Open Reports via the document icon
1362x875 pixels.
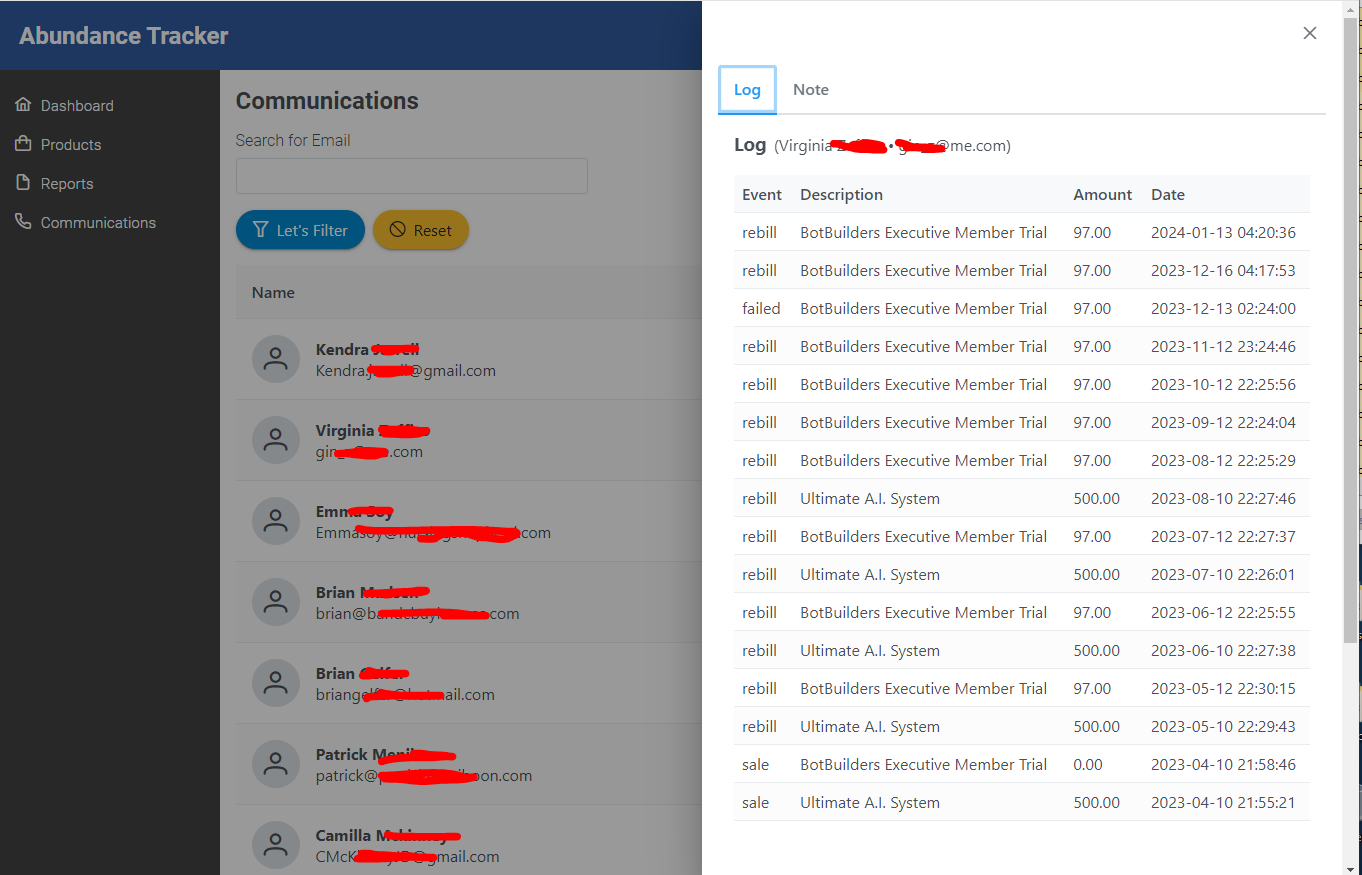coord(24,183)
